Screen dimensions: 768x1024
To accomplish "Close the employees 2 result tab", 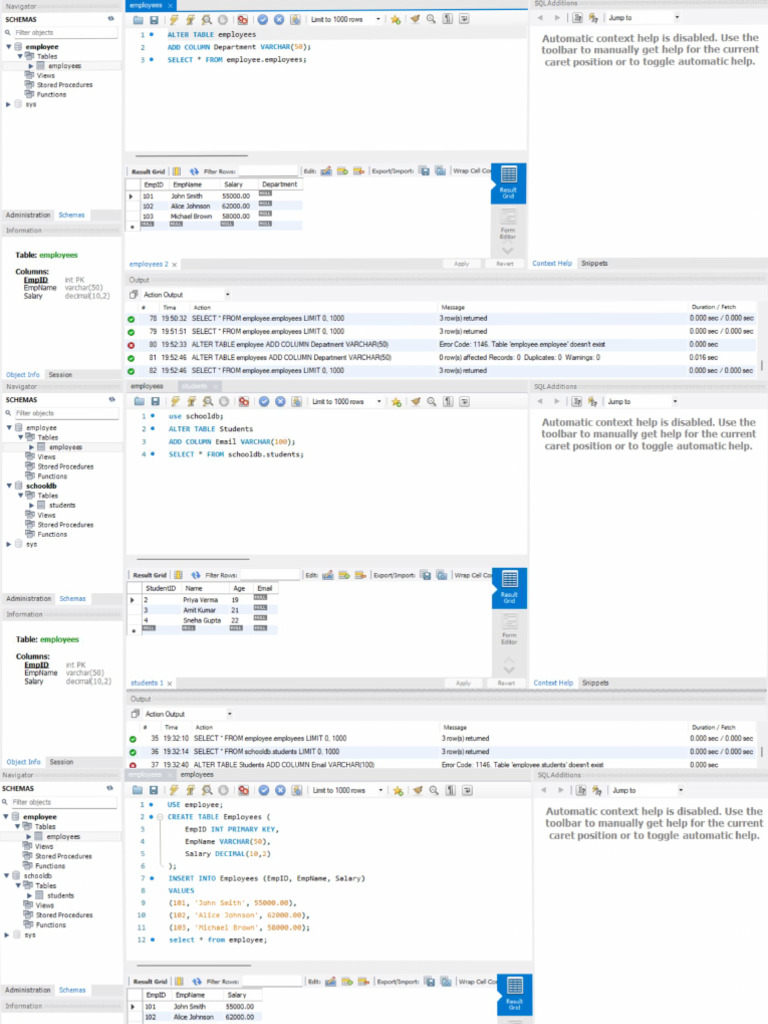I will [x=174, y=264].
